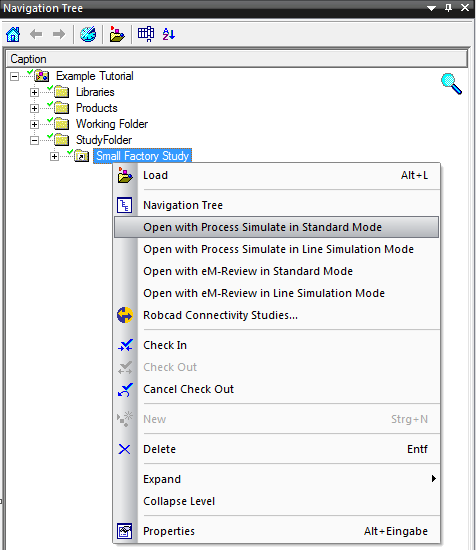Toggle the auto-hide pin on the panel

(x=448, y=8)
